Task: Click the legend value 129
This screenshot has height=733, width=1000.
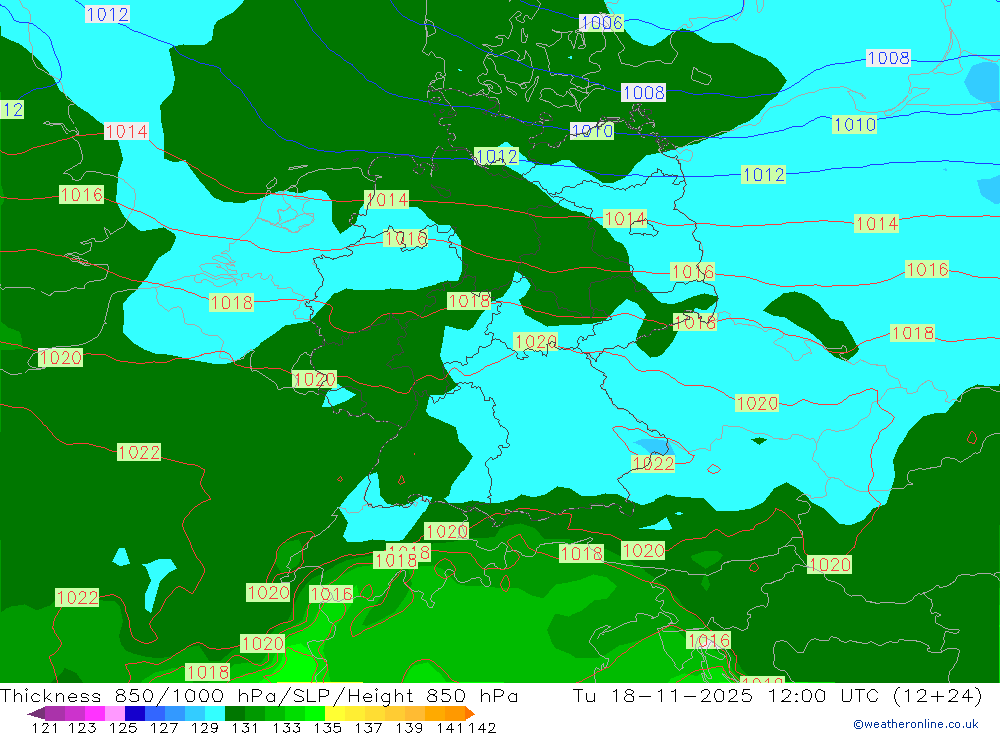Action: tap(205, 727)
